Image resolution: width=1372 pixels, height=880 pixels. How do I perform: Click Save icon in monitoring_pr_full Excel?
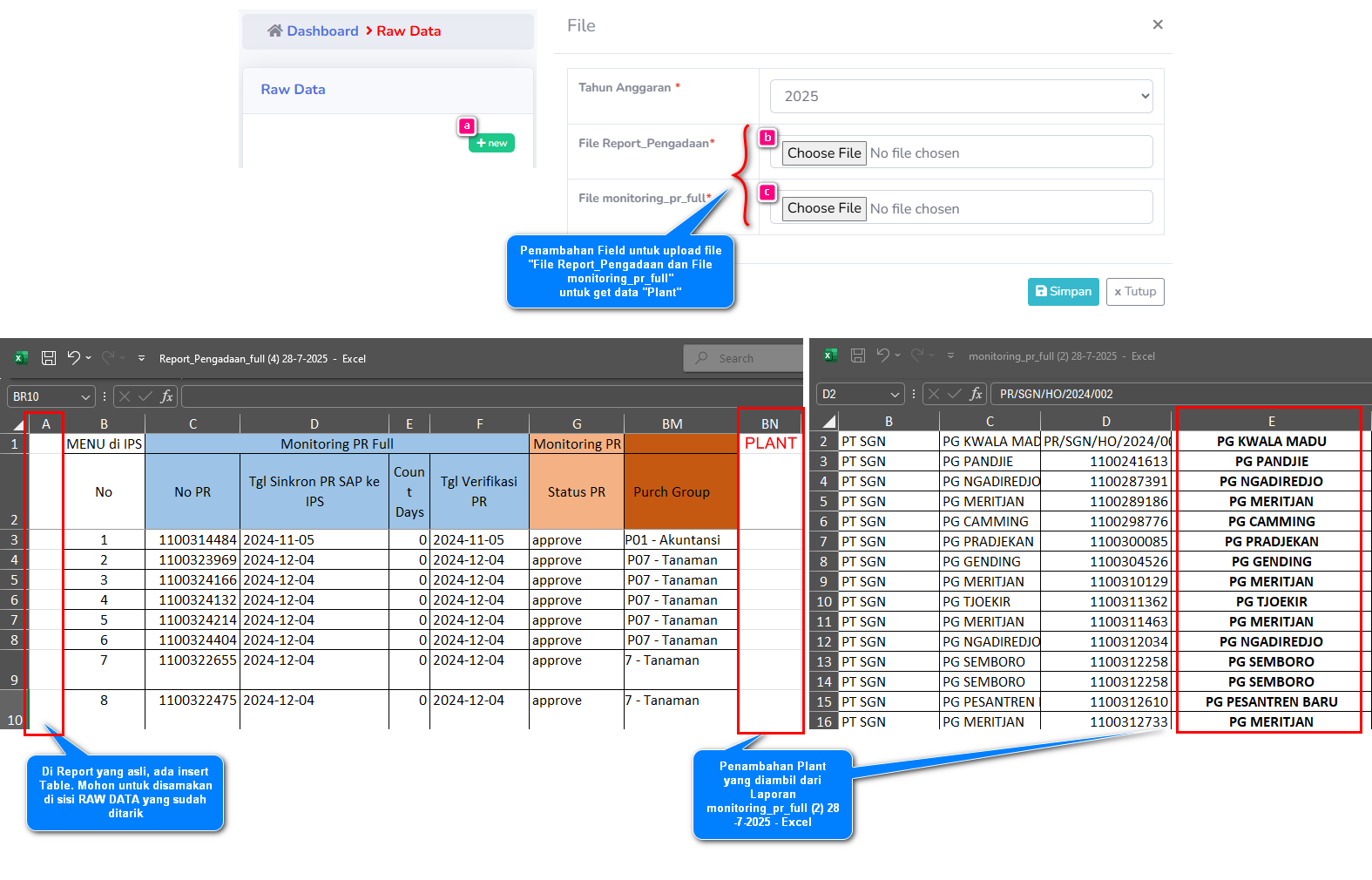tap(858, 355)
